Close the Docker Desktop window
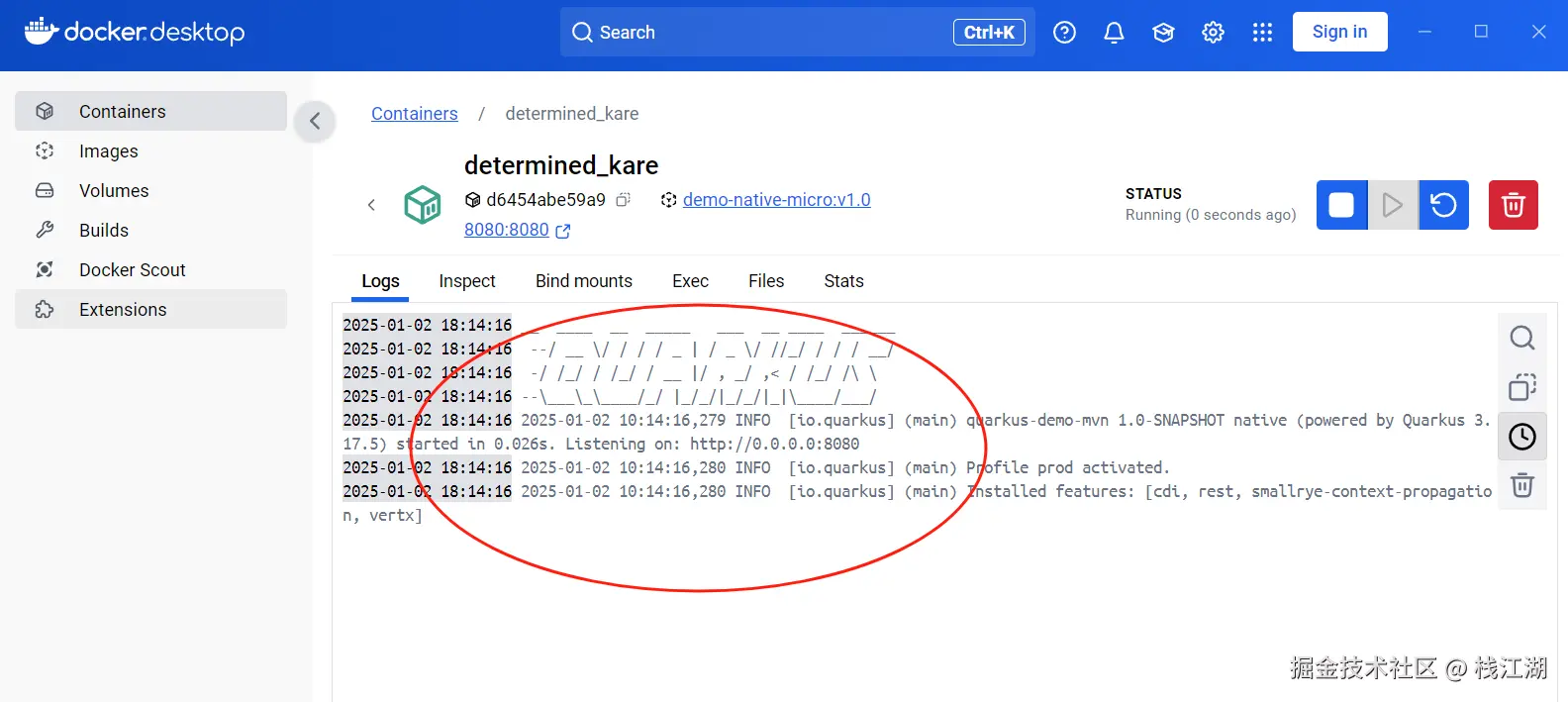The width and height of the screenshot is (1568, 702). pyautogui.click(x=1538, y=32)
